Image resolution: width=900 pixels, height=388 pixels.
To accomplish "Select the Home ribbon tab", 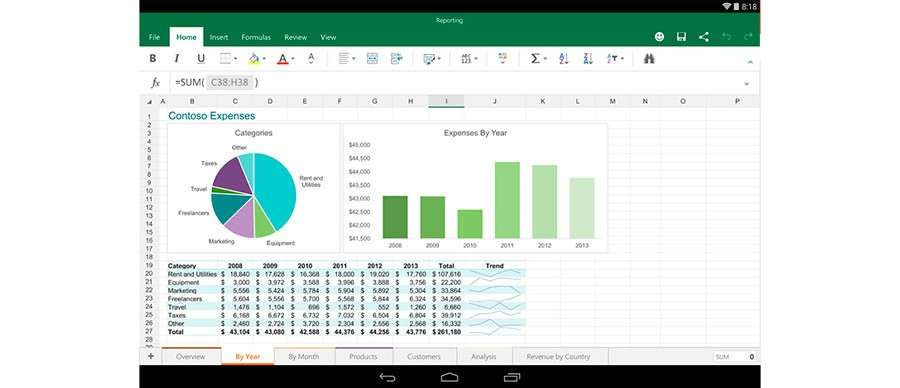I will (187, 37).
